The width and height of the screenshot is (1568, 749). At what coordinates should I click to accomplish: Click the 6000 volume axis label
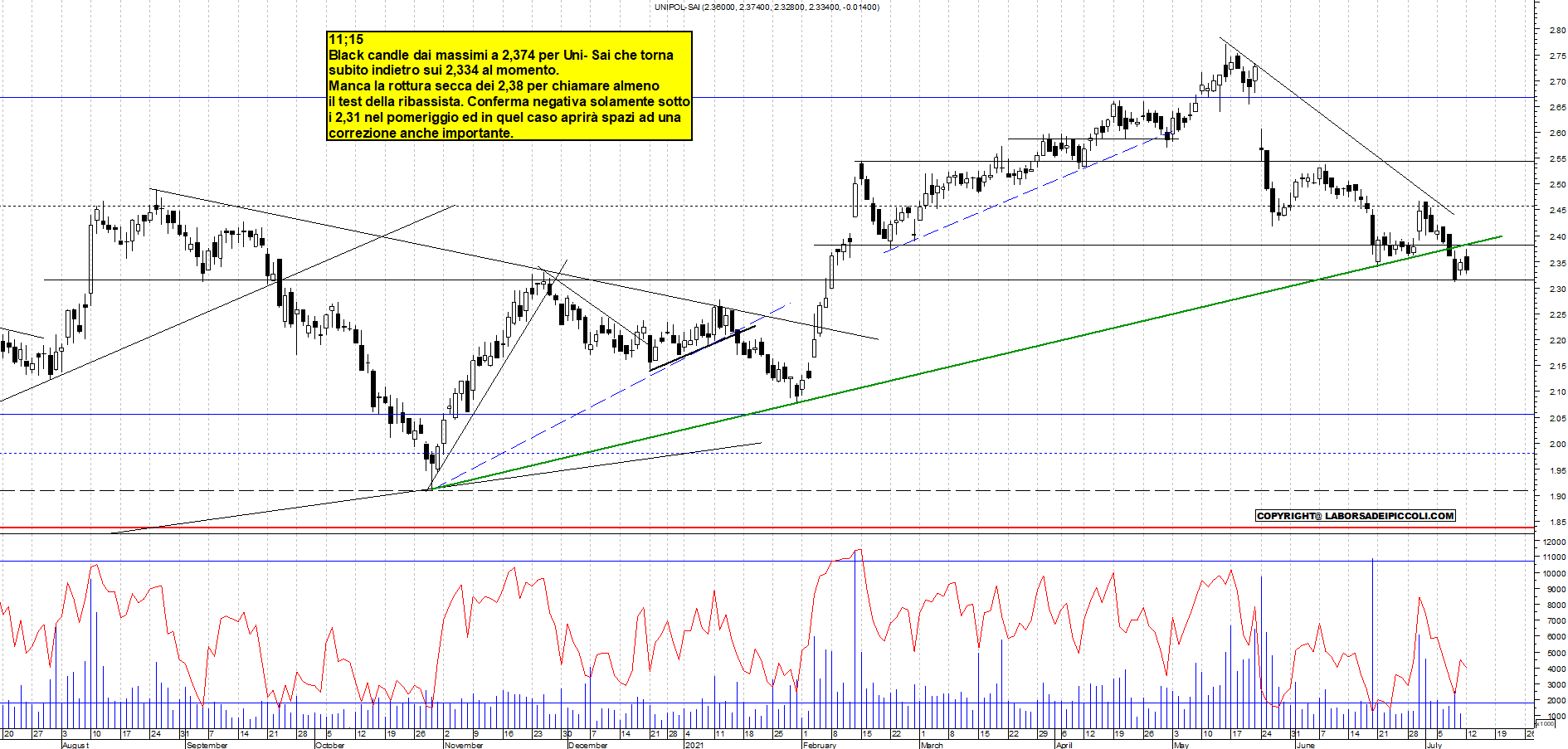[x=1556, y=637]
